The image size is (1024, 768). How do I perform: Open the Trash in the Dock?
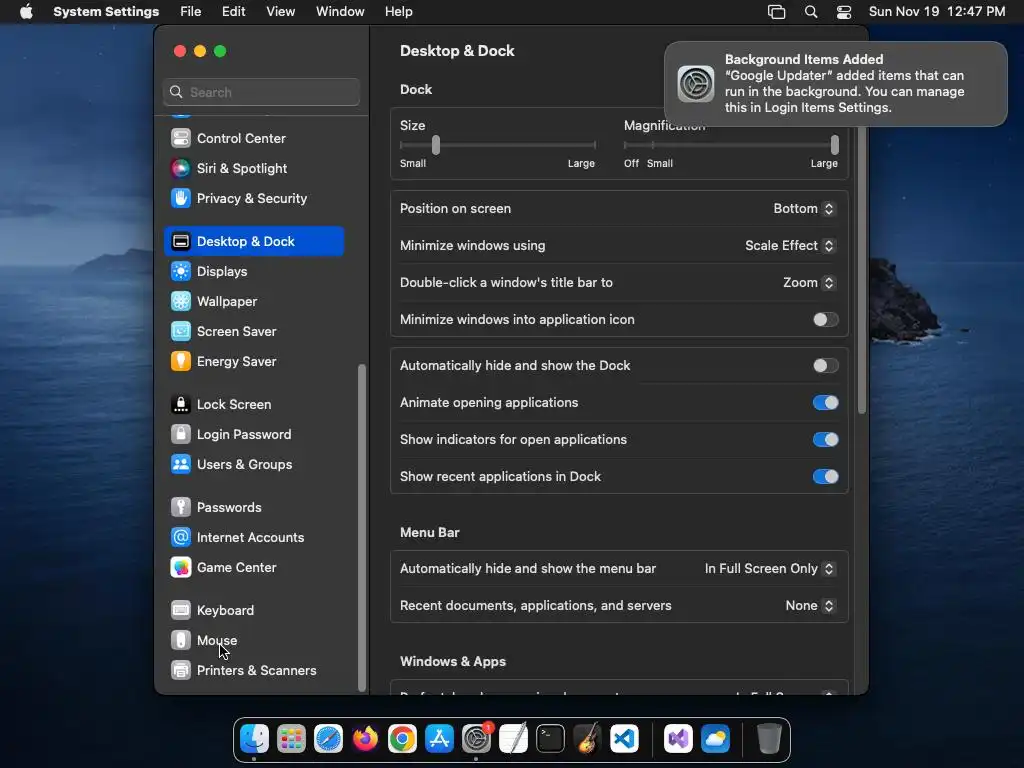(x=769, y=739)
